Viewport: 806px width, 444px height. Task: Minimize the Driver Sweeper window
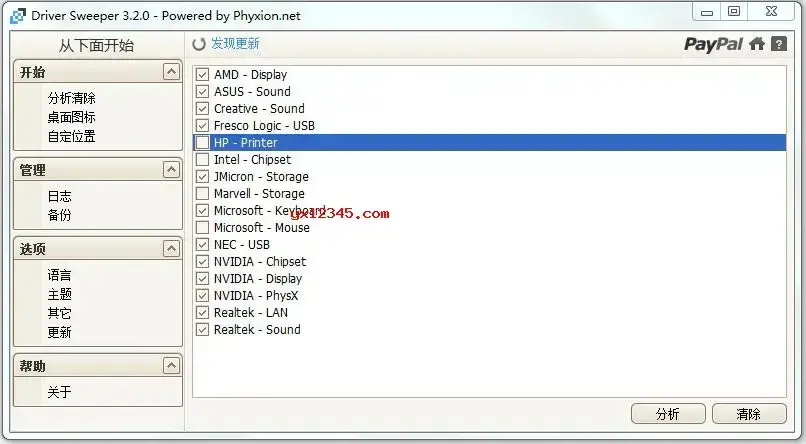tap(707, 12)
